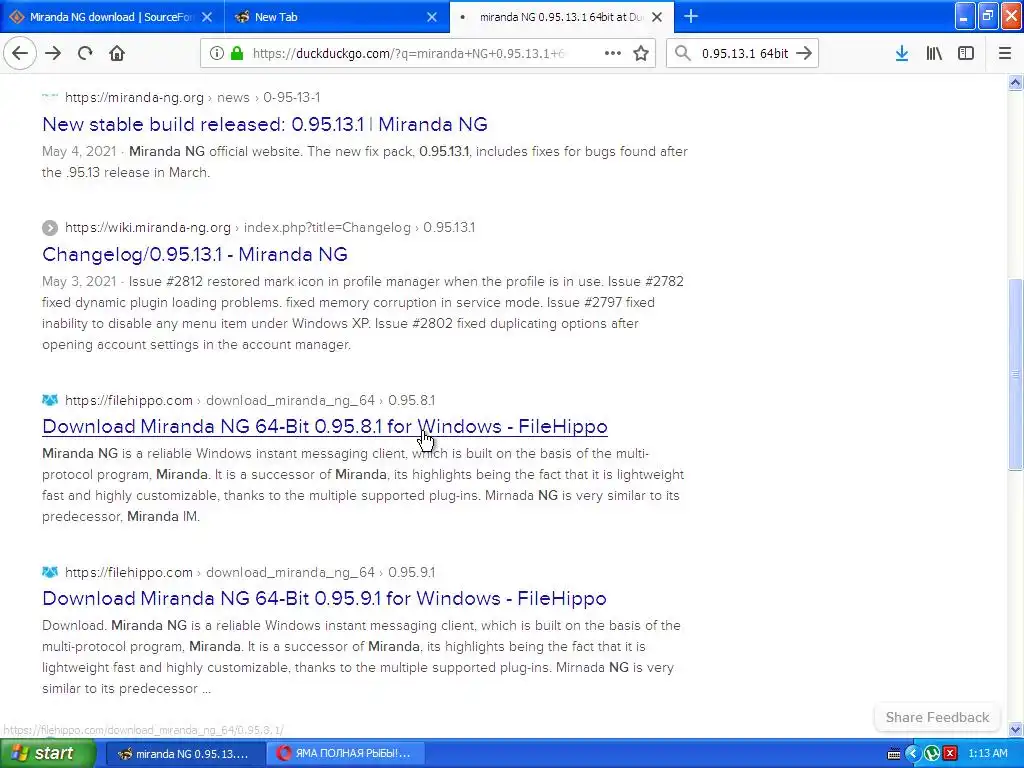Click the search magnifier icon

click(x=682, y=54)
